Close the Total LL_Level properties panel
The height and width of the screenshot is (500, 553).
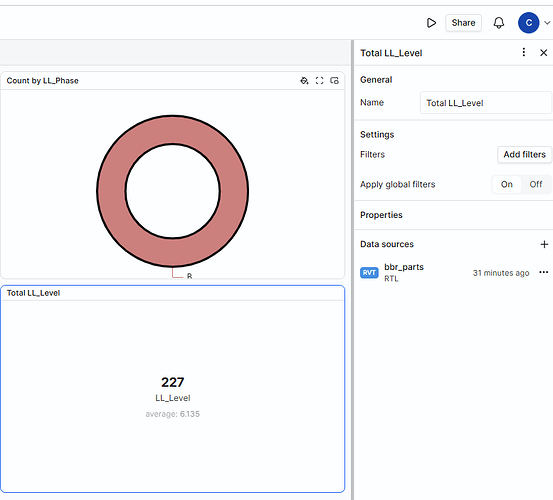[x=543, y=53]
